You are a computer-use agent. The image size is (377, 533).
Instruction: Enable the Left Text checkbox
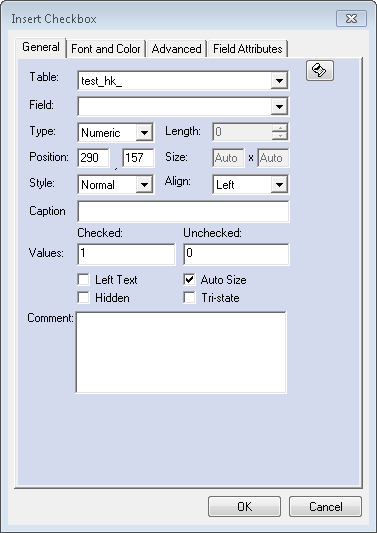83,280
